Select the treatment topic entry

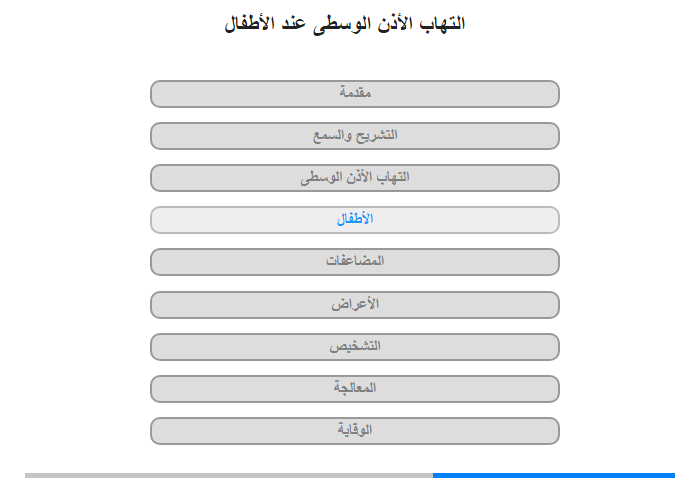click(x=354, y=388)
